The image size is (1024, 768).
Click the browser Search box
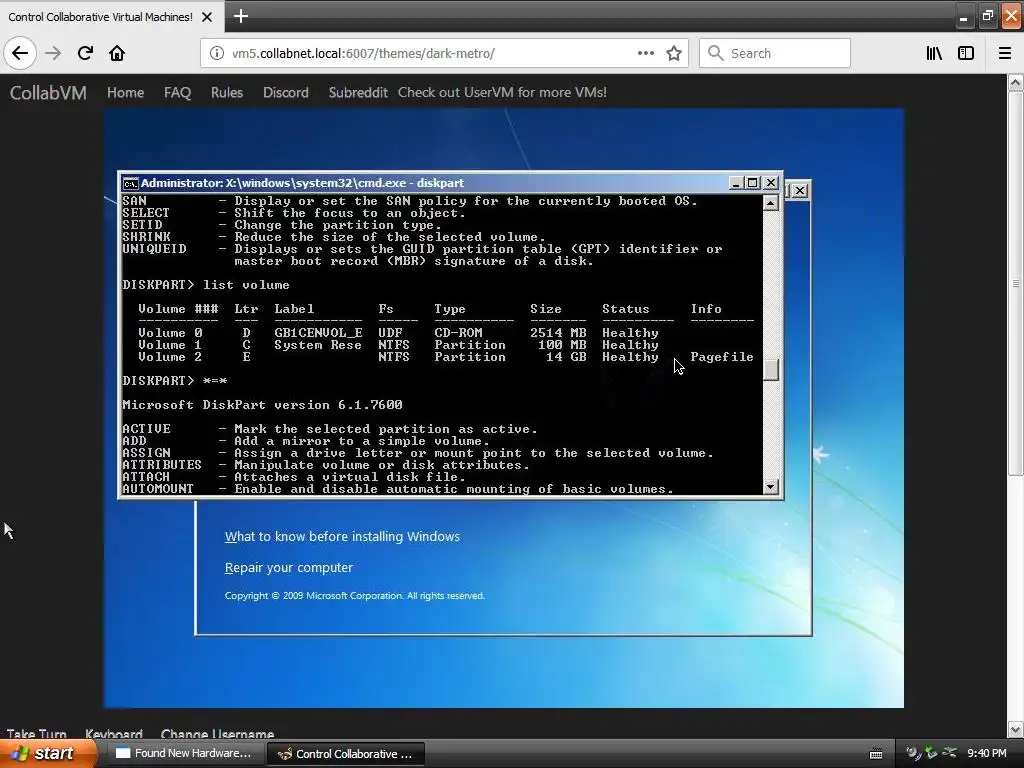click(775, 53)
